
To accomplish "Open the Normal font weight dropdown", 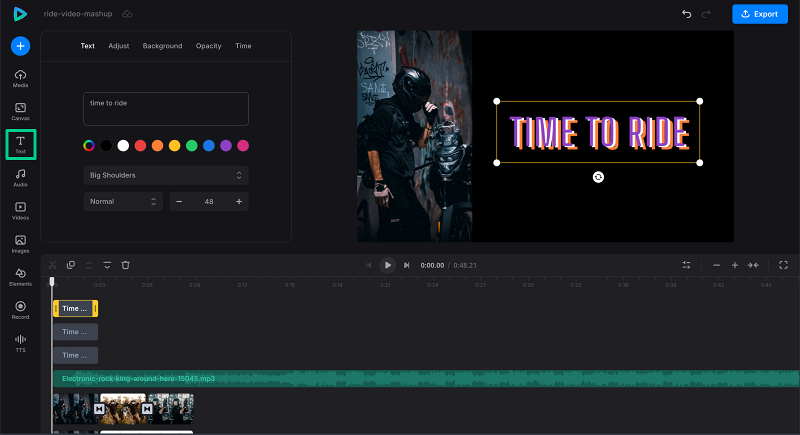I will [x=122, y=201].
